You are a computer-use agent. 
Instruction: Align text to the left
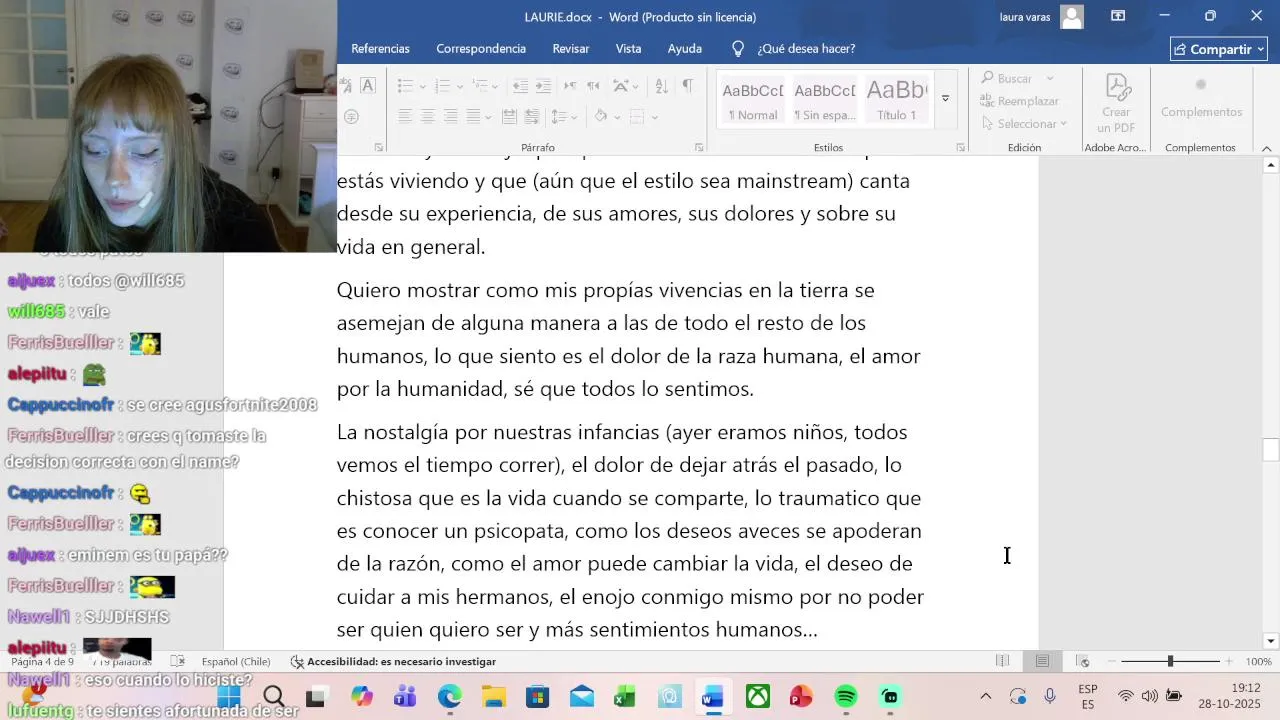click(405, 116)
